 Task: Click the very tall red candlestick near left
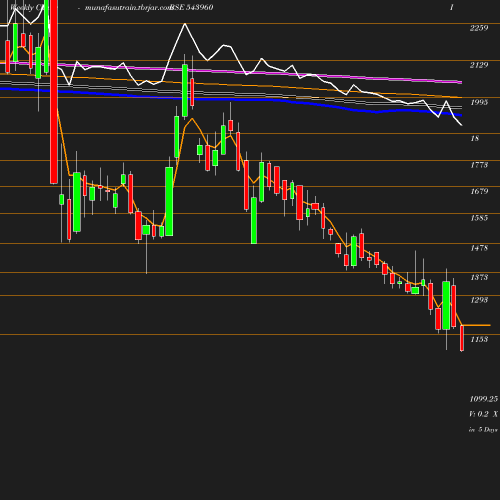[x=54, y=92]
